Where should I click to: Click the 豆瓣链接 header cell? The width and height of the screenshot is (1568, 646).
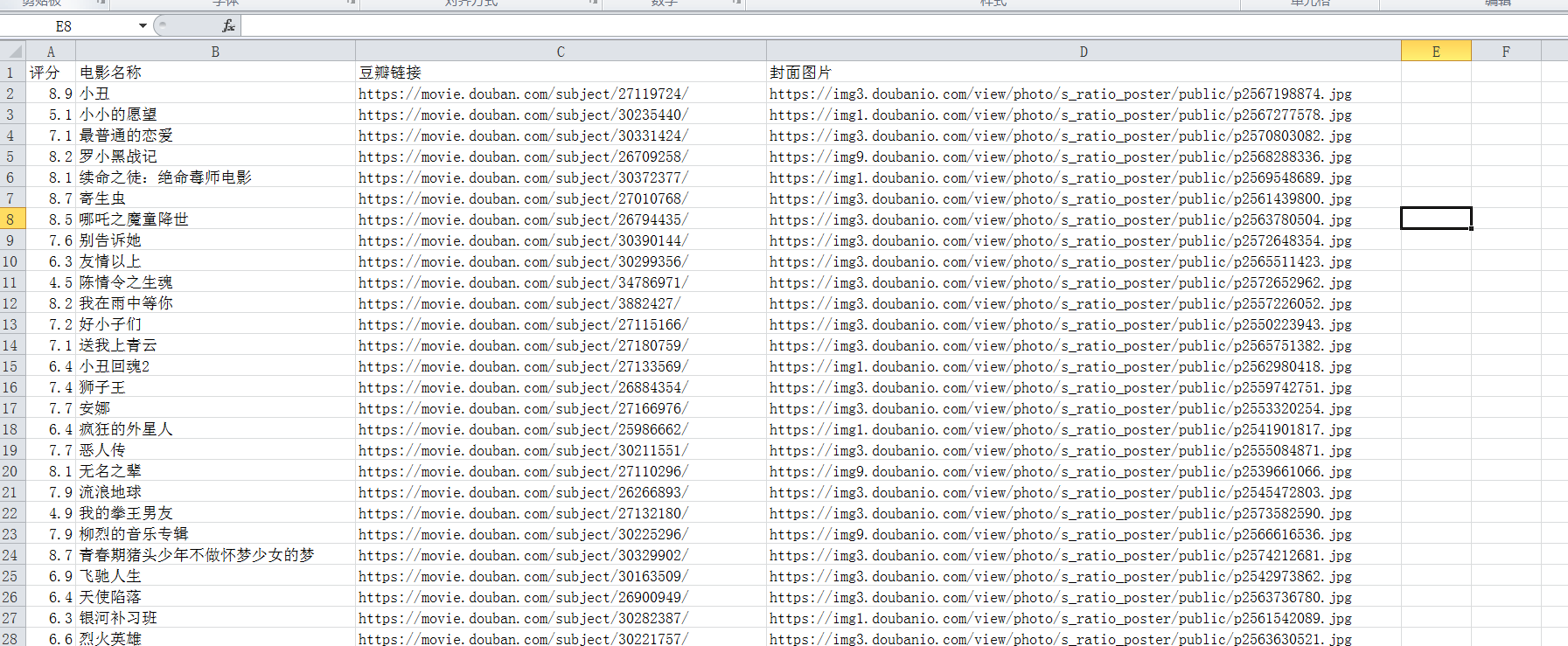click(561, 73)
